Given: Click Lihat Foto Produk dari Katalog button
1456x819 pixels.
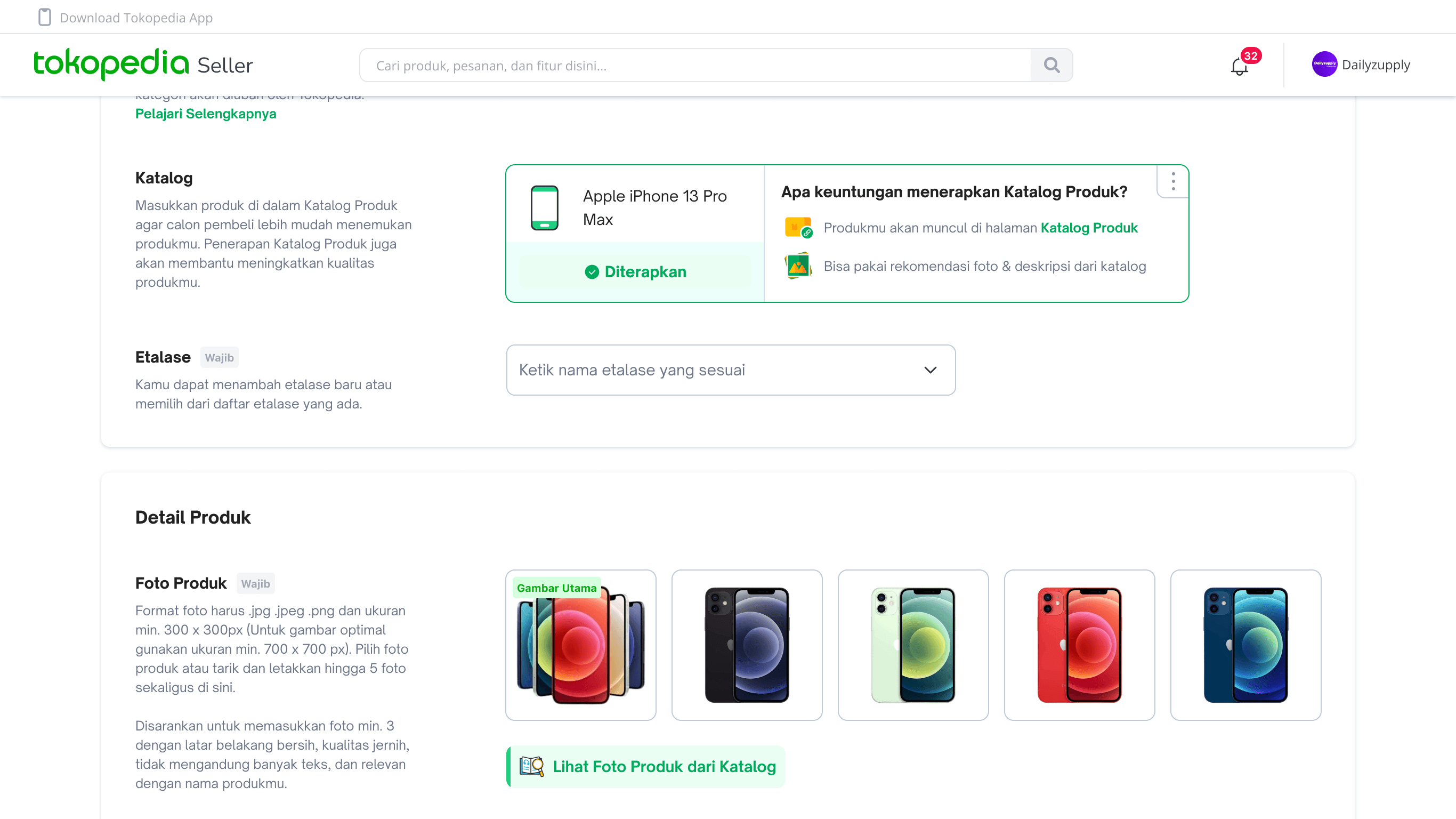Looking at the screenshot, I should pos(646,766).
